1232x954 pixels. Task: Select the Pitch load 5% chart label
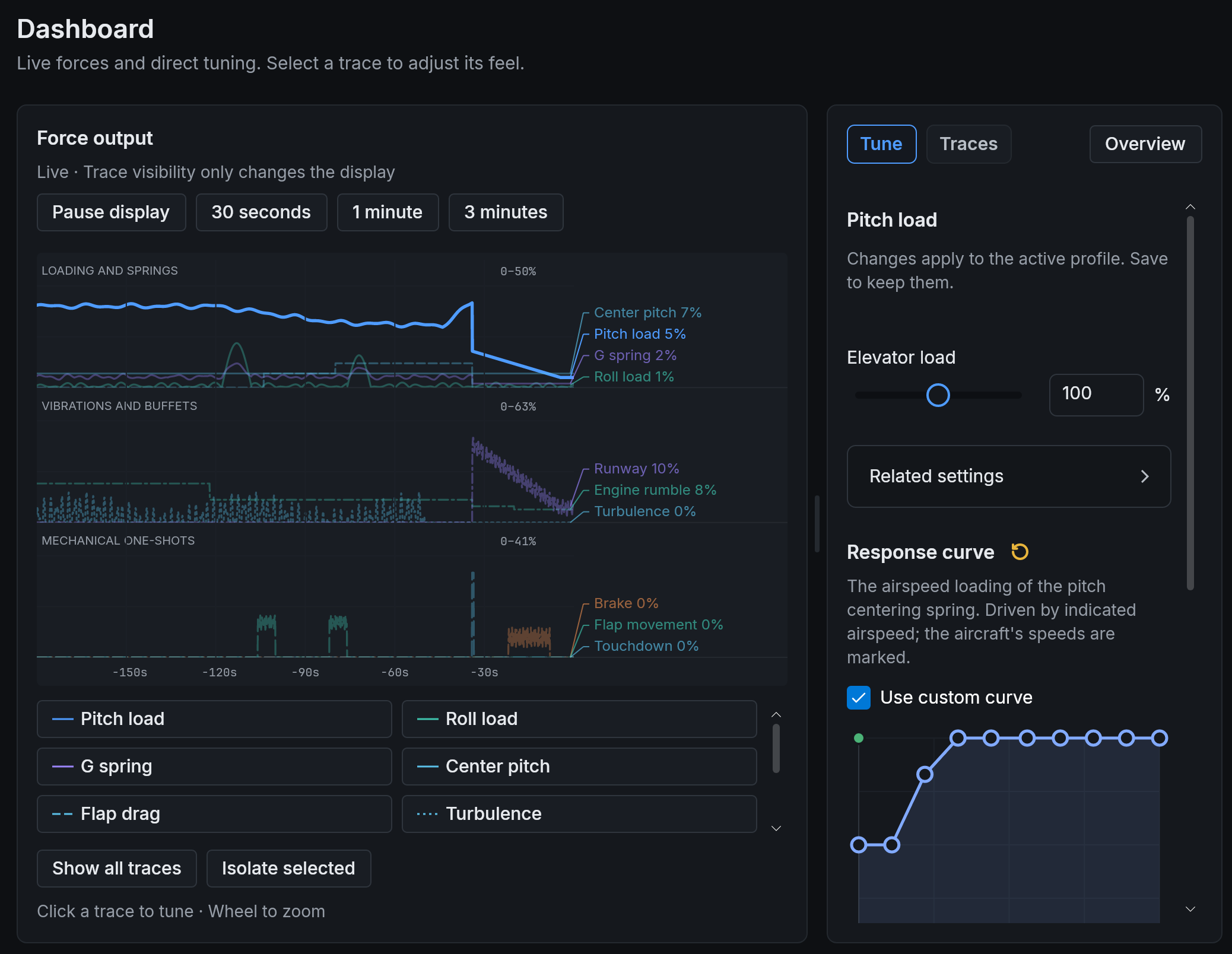point(640,334)
